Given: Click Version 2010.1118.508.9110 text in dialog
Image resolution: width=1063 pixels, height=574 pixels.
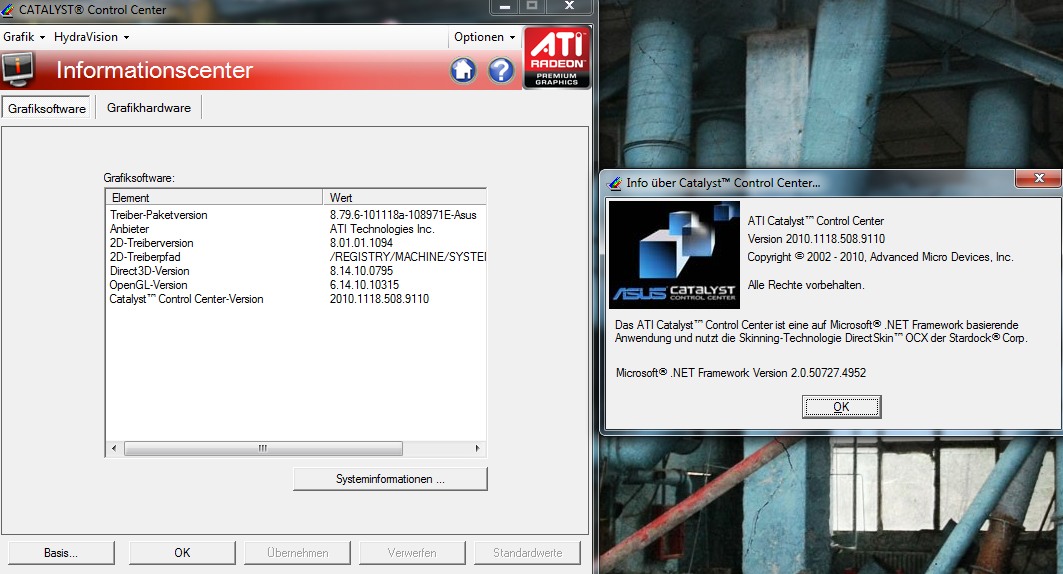Looking at the screenshot, I should 816,239.
